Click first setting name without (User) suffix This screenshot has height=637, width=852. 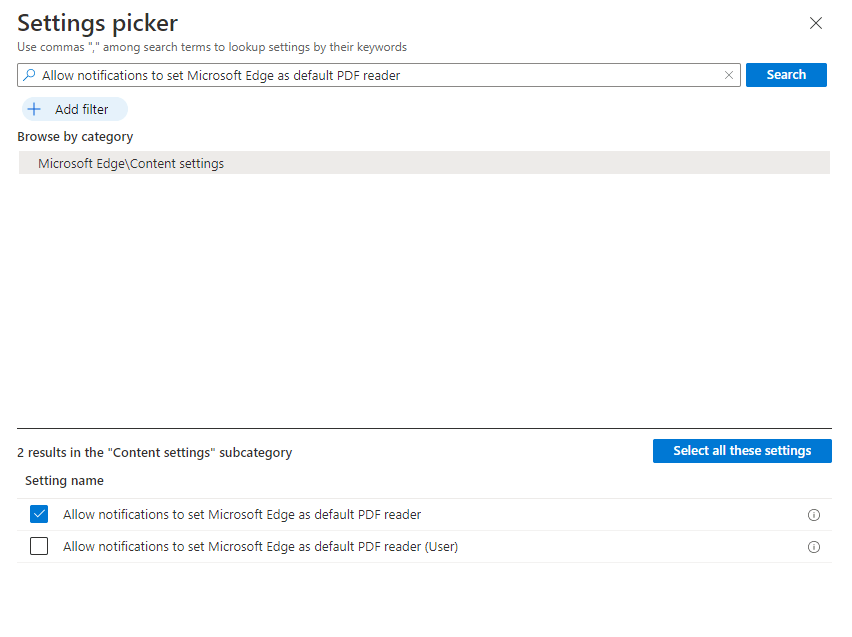tap(242, 515)
